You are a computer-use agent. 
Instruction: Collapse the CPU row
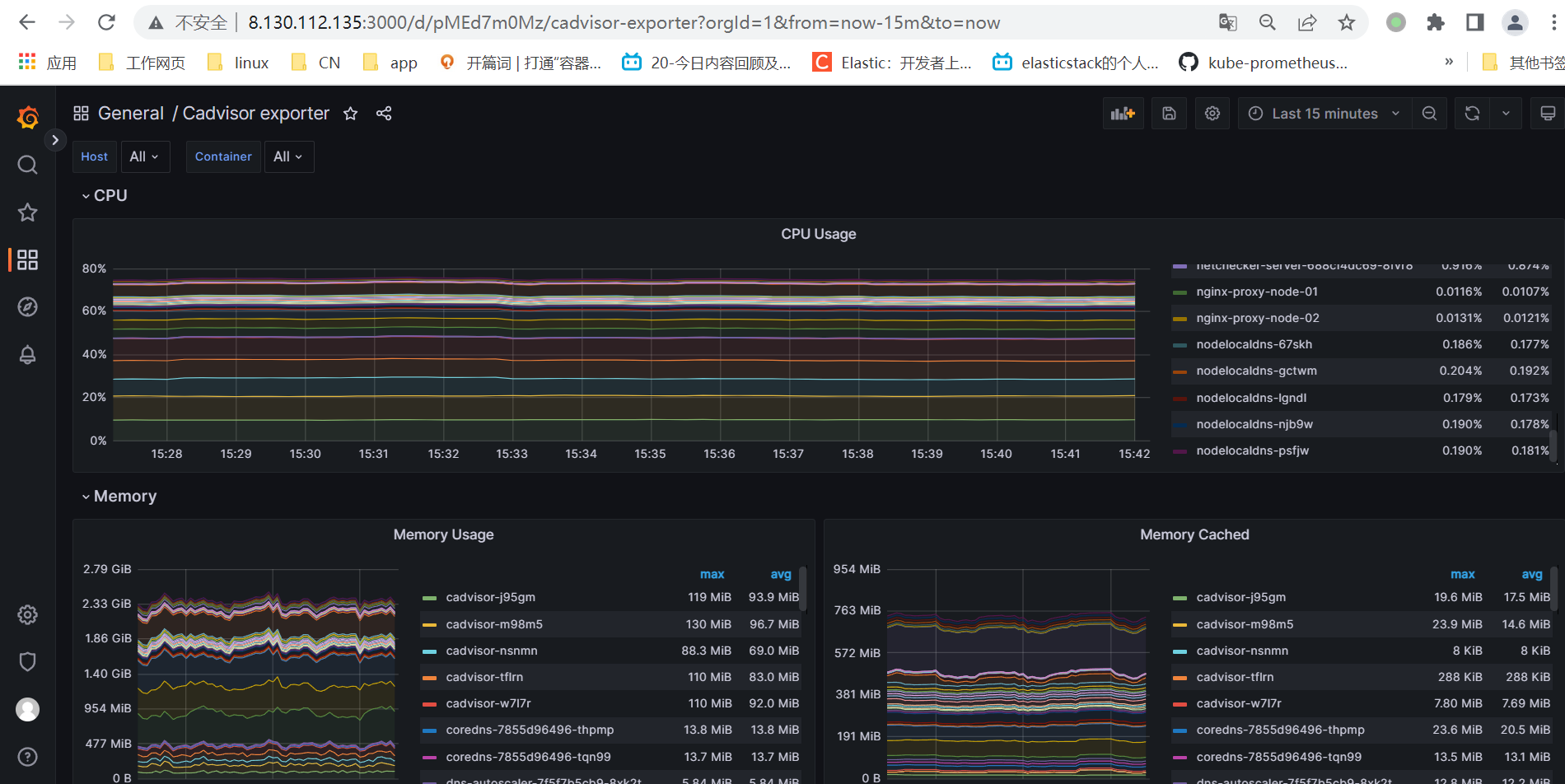pos(105,195)
